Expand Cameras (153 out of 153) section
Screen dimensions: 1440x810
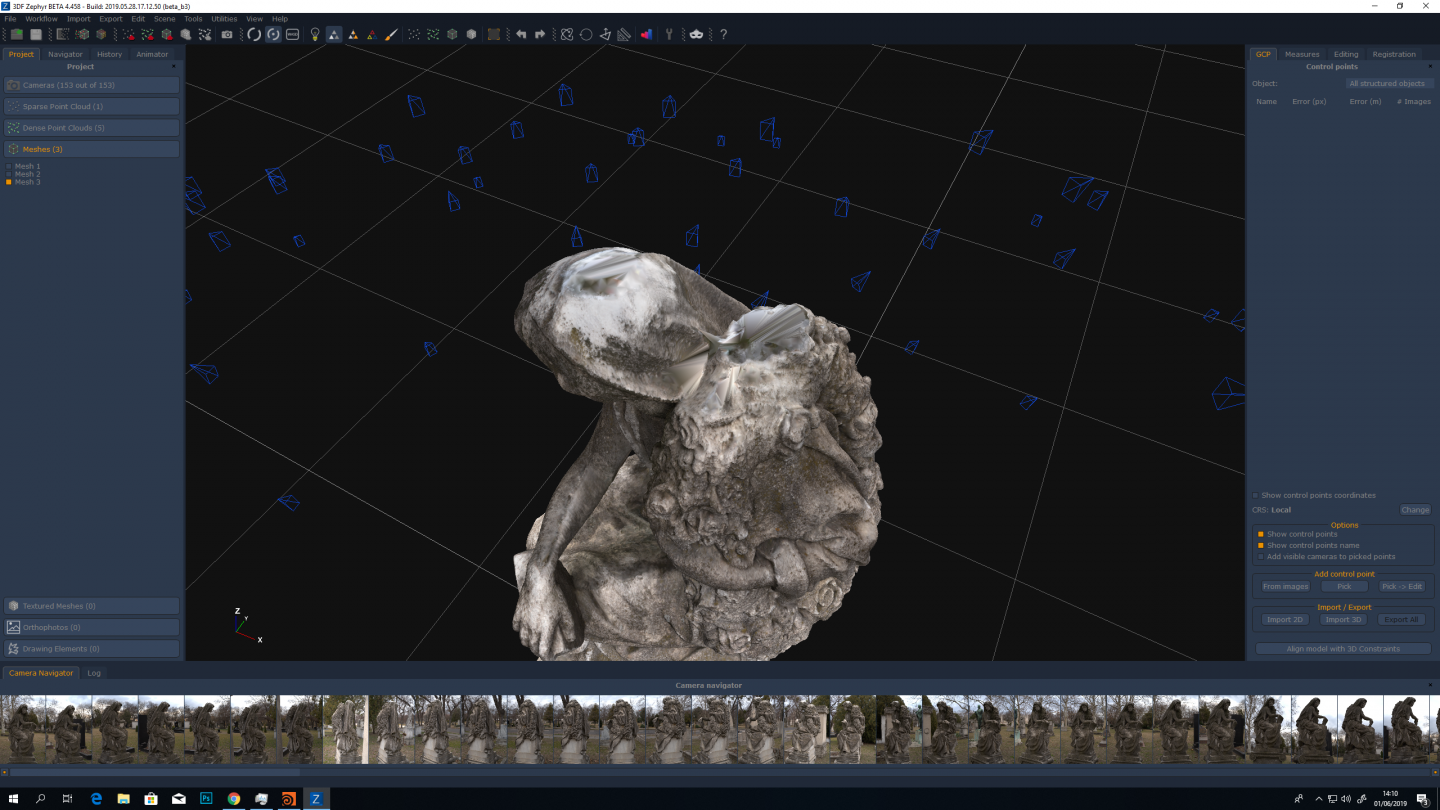(92, 85)
